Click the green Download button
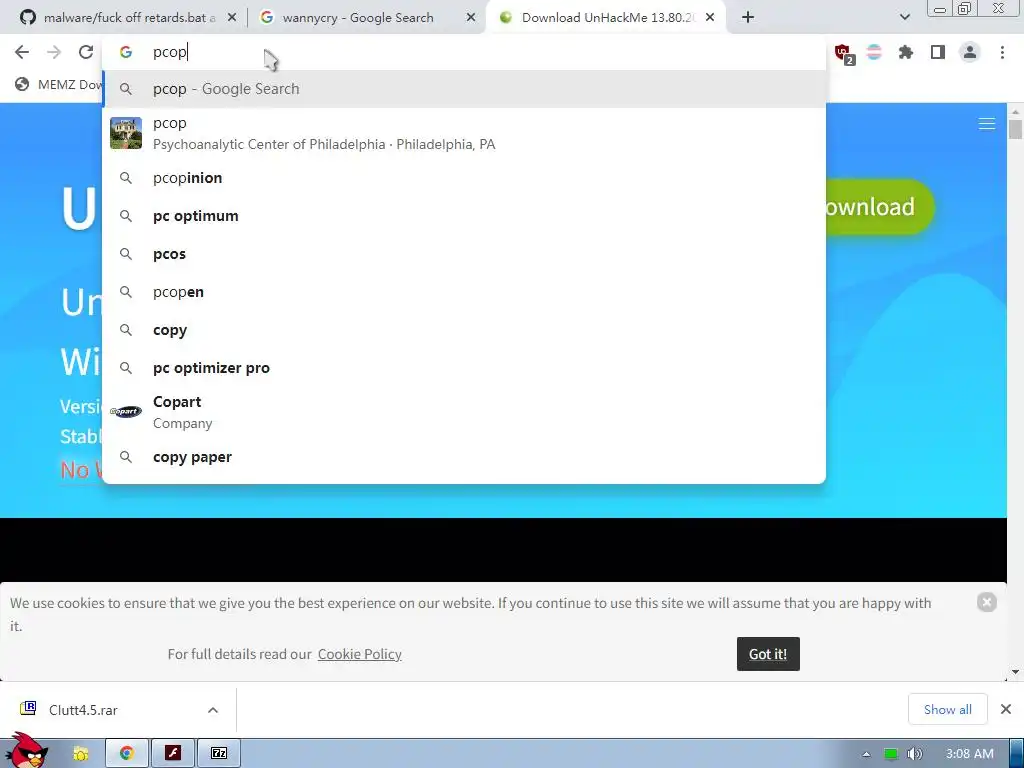Image resolution: width=1024 pixels, height=768 pixels. pos(878,207)
